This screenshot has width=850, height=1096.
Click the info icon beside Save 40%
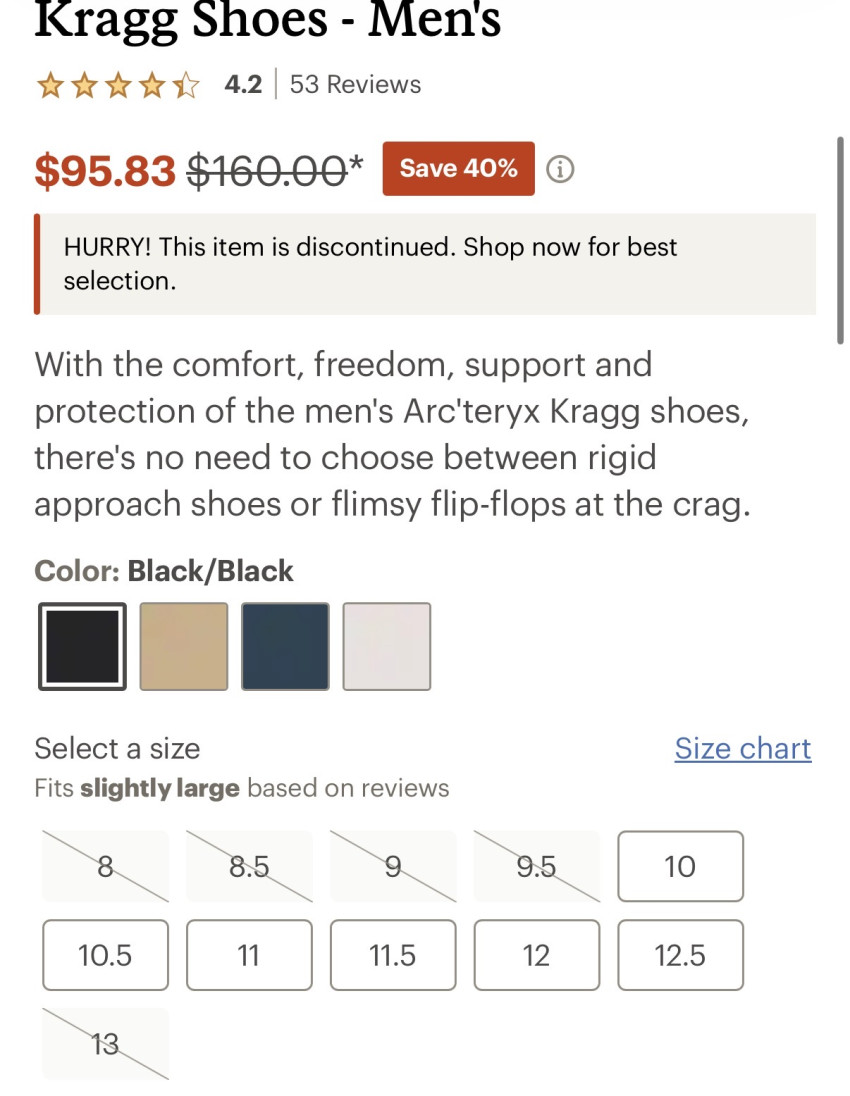(561, 169)
